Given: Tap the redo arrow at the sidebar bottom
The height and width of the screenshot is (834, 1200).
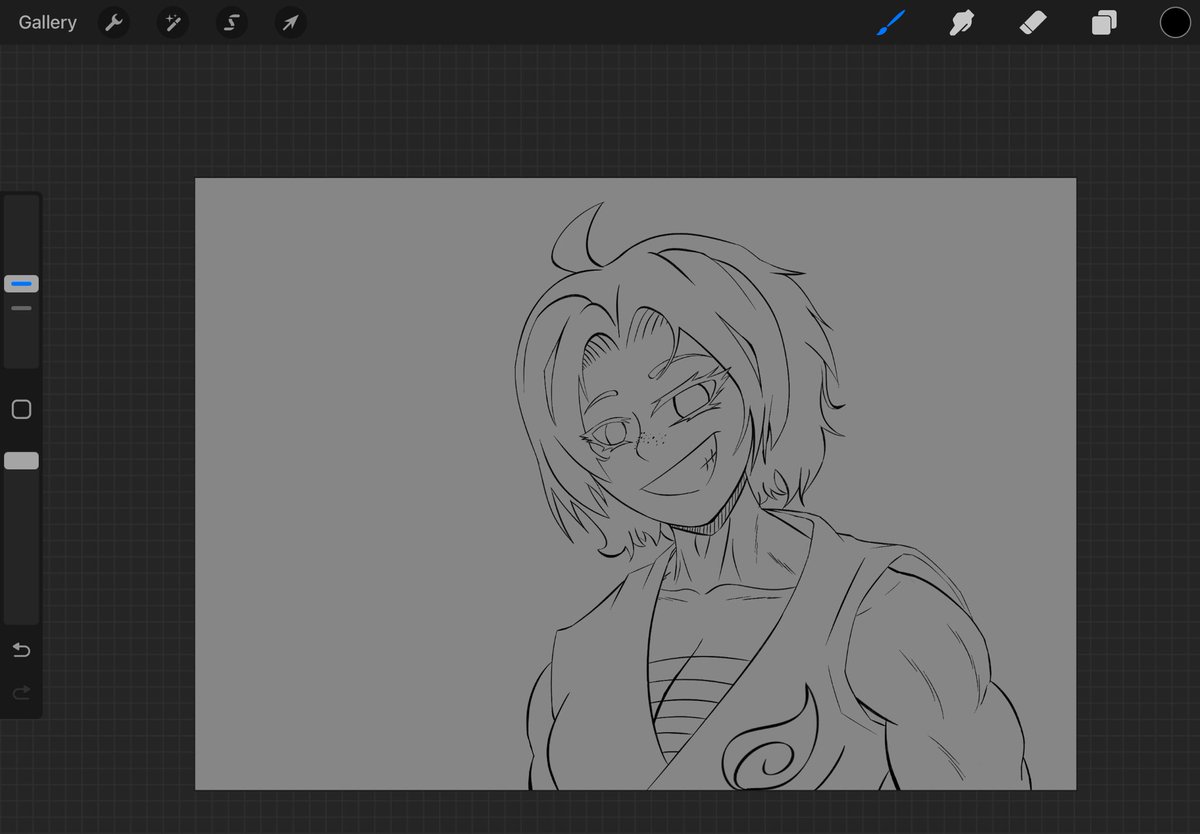Looking at the screenshot, I should pyautogui.click(x=21, y=692).
